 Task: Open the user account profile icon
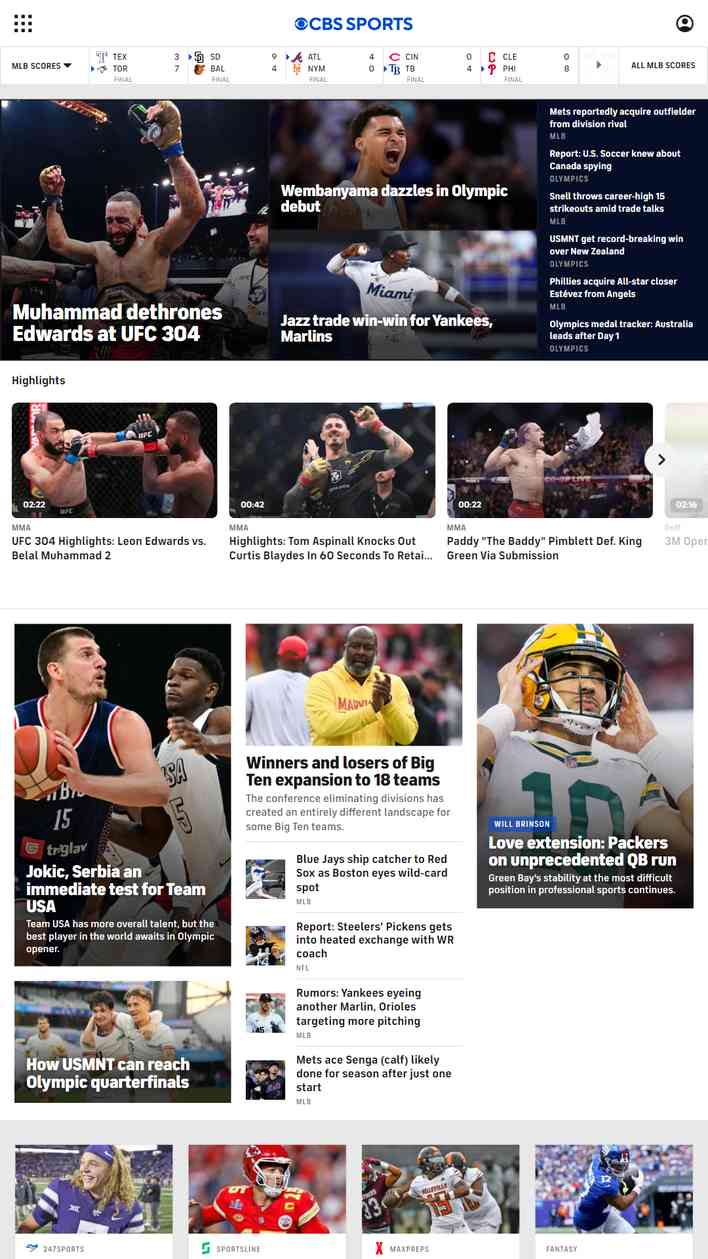tap(684, 23)
